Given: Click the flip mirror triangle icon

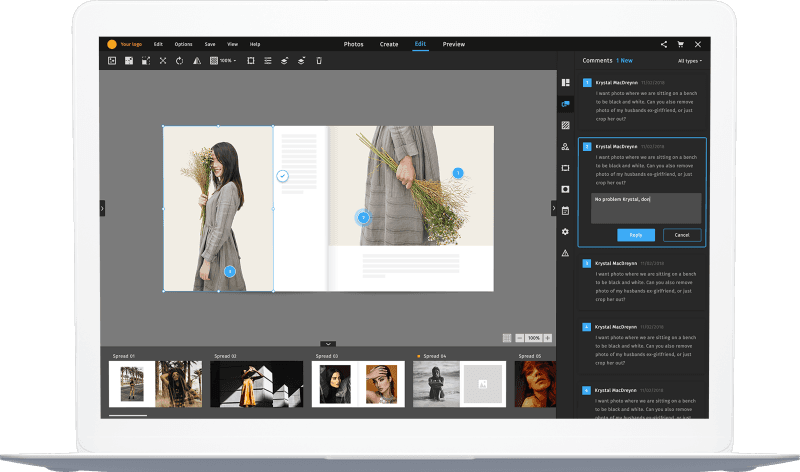Looking at the screenshot, I should click(196, 61).
